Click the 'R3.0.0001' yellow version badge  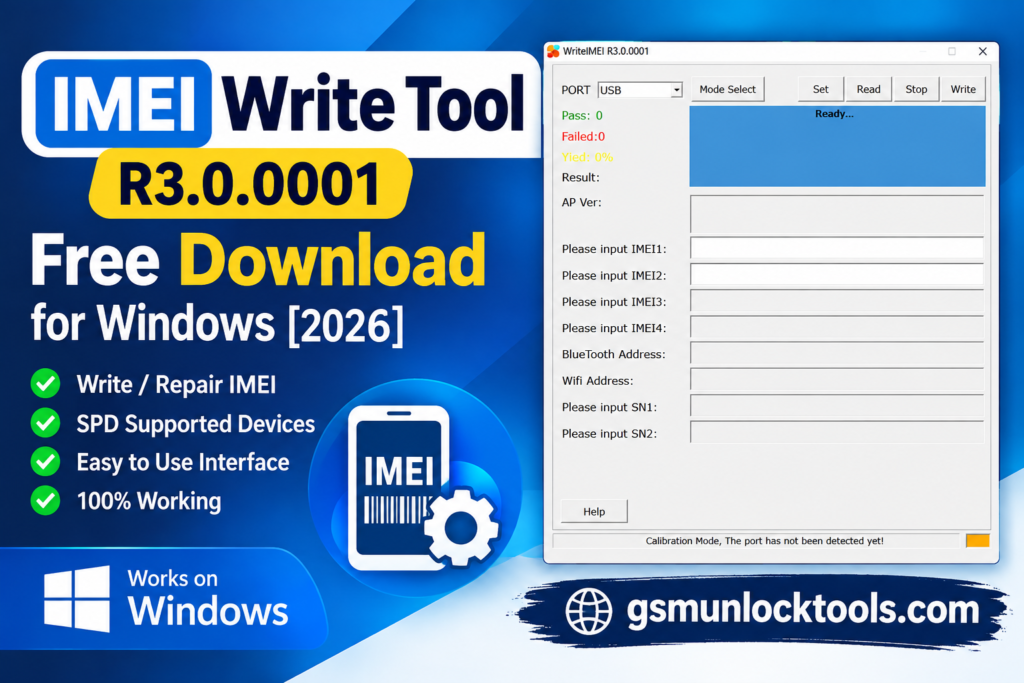(250, 184)
